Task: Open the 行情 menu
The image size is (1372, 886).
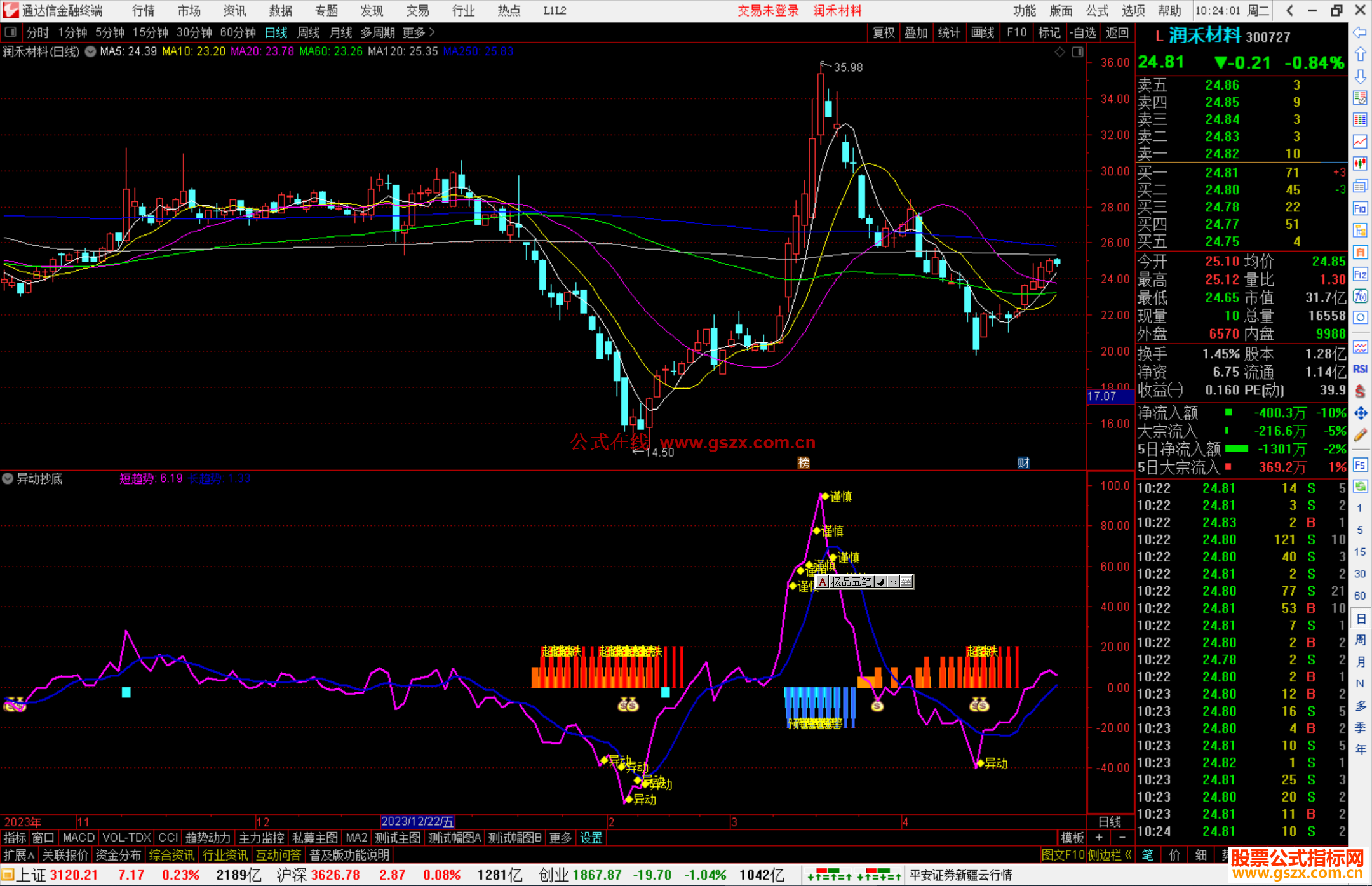Action: pos(144,11)
